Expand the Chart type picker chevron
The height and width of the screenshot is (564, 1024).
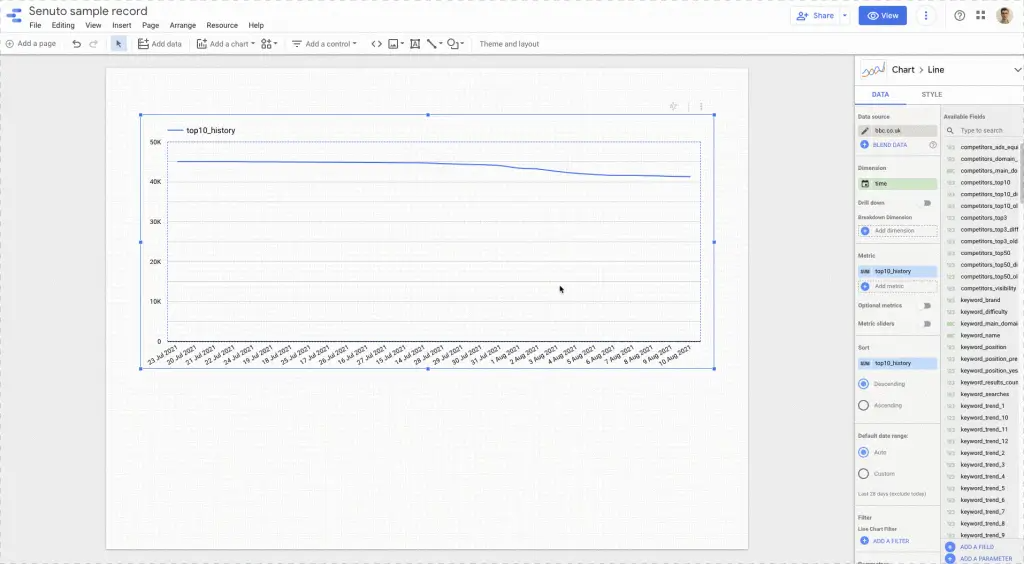tap(1017, 70)
